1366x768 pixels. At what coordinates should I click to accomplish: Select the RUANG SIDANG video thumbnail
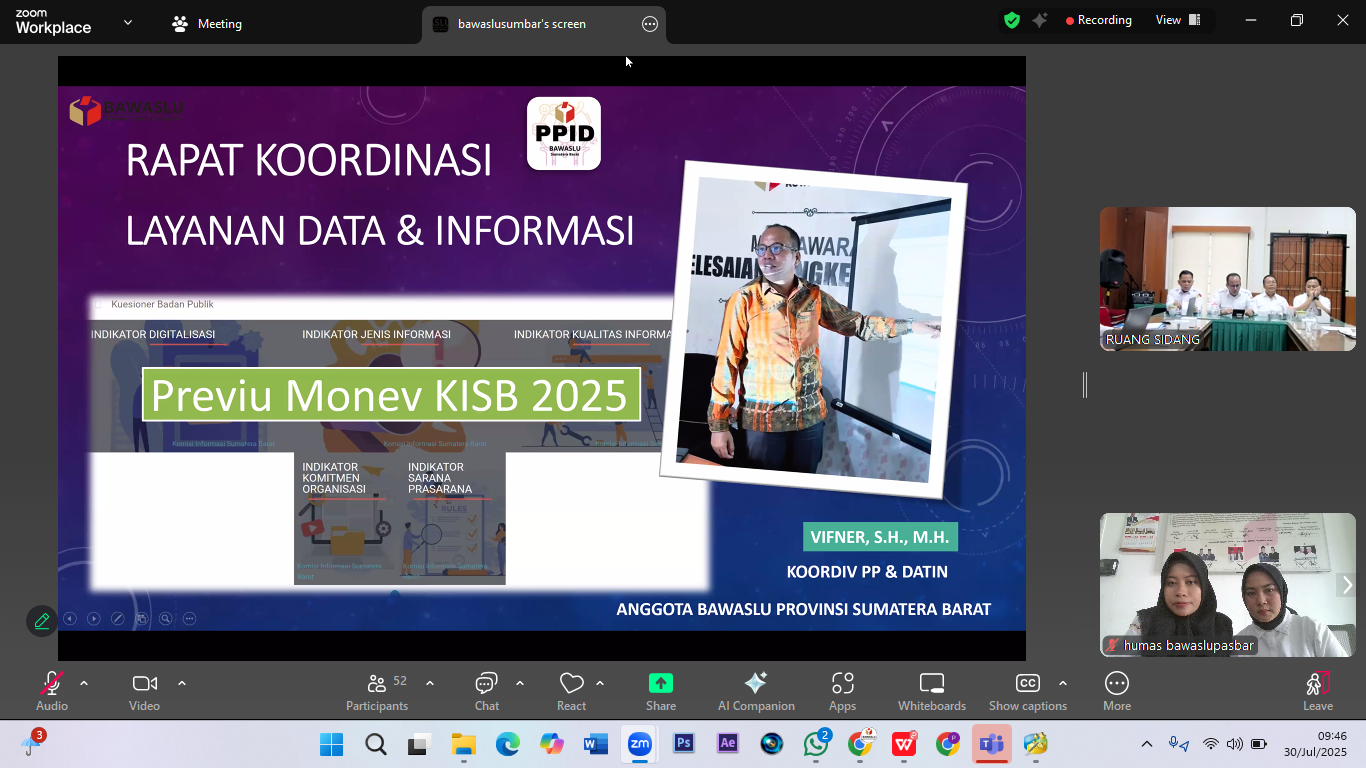(1227, 279)
